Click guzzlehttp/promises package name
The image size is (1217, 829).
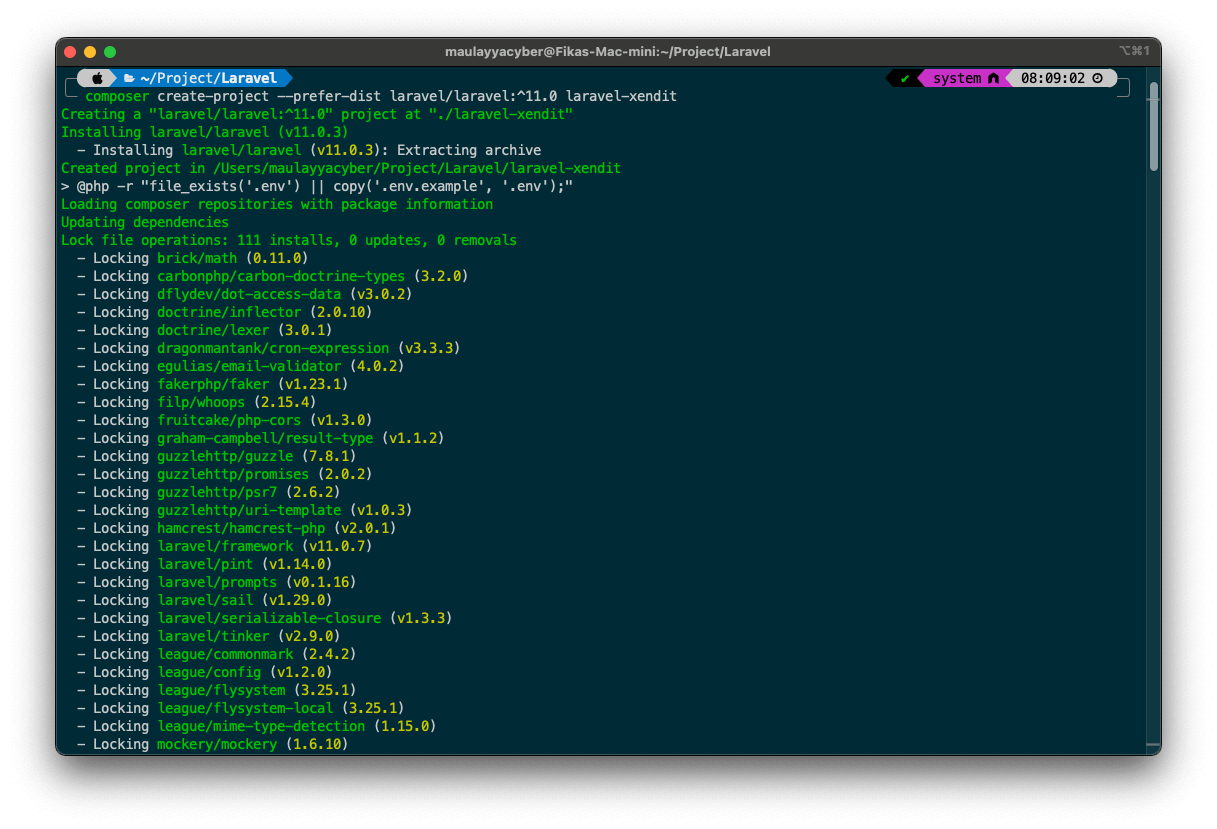[x=233, y=474]
